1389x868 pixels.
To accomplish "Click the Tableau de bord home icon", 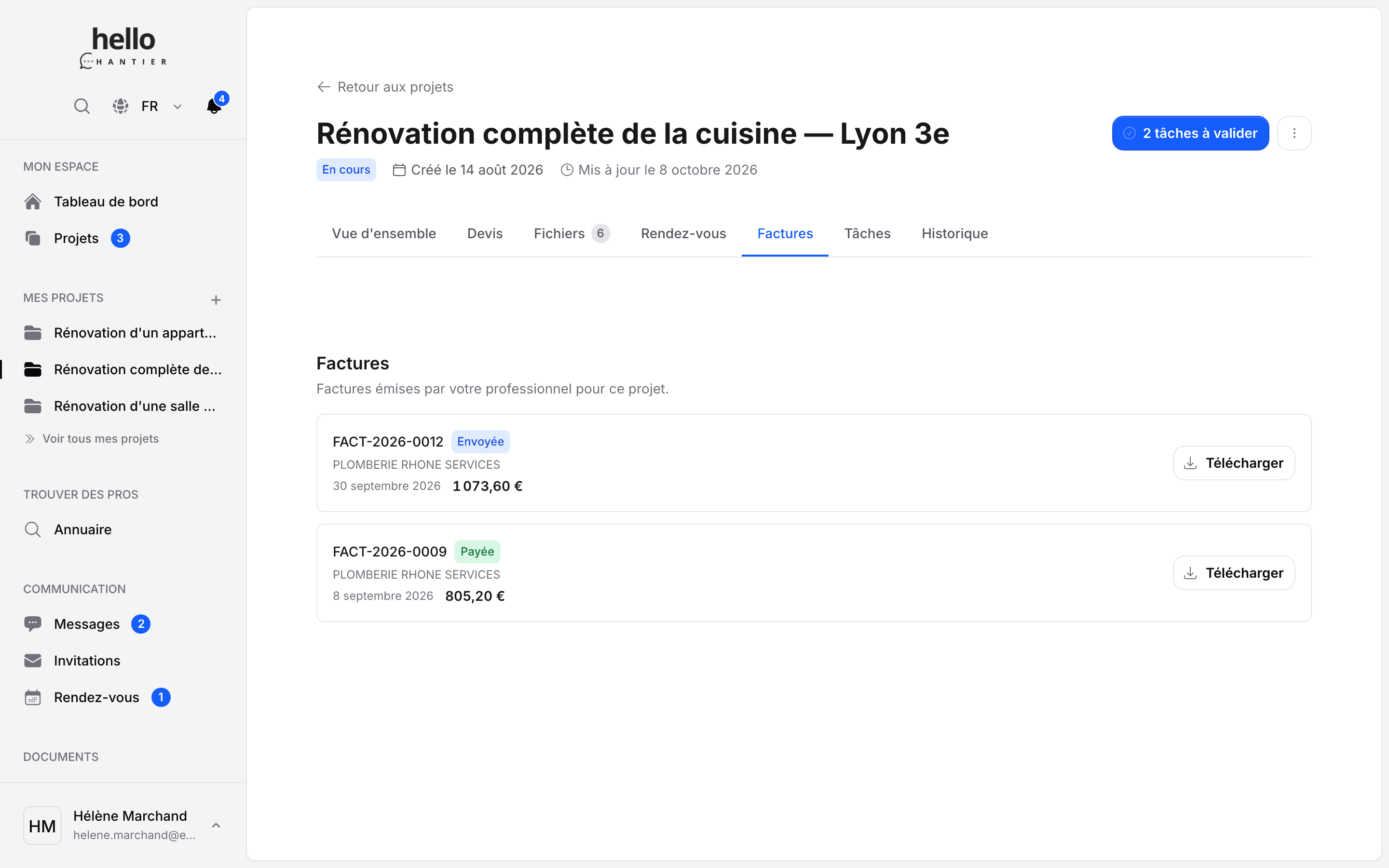I will 33,202.
